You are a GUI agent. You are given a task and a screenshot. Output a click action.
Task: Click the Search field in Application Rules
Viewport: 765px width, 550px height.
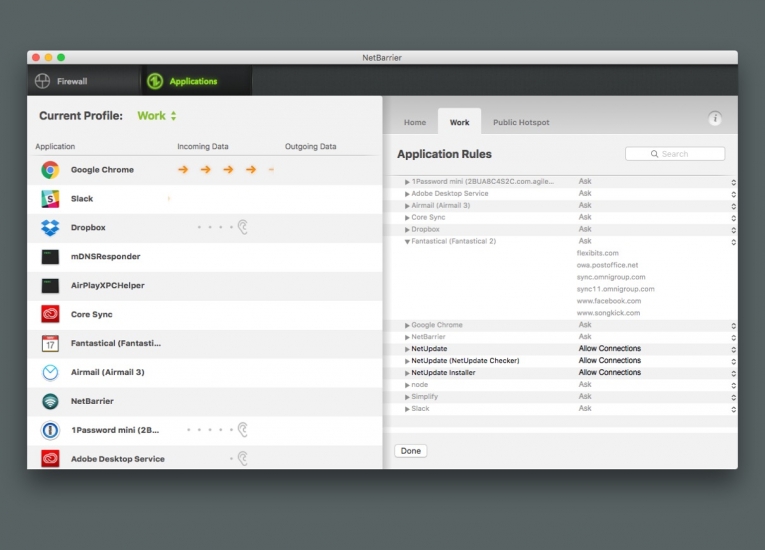coord(675,154)
